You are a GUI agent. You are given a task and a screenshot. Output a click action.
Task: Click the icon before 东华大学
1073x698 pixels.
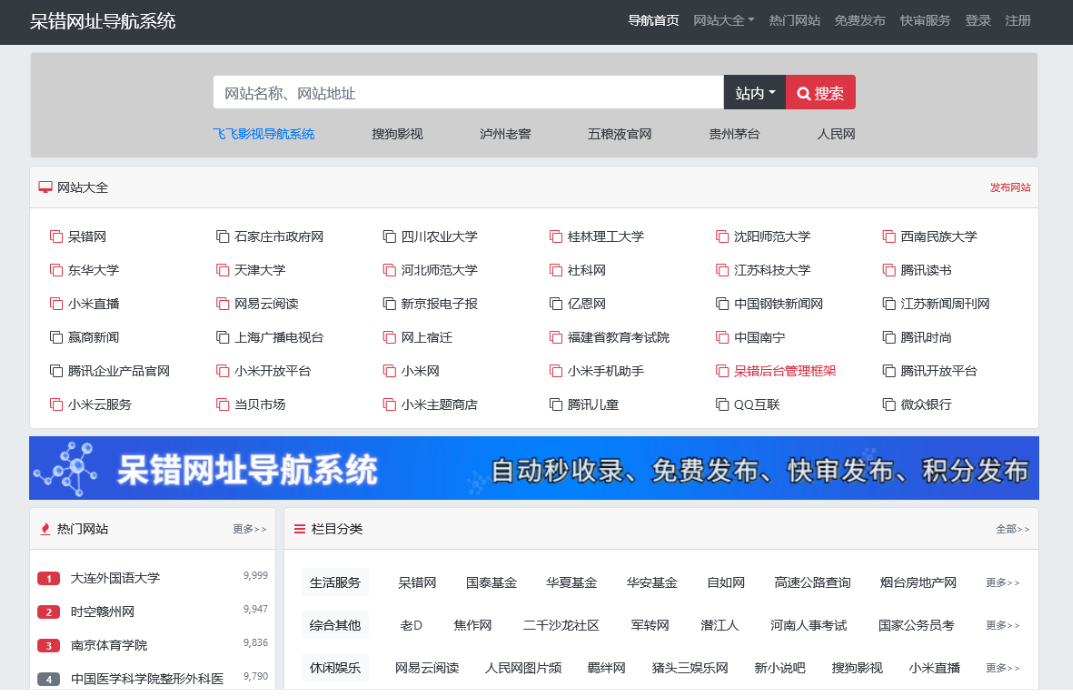pos(56,270)
